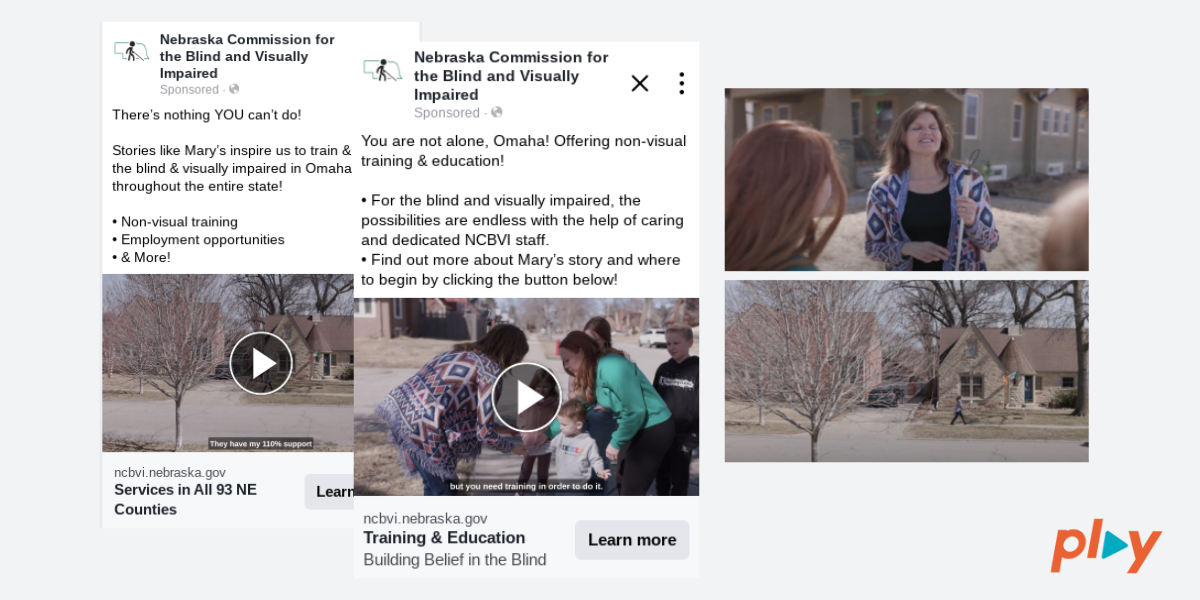
Task: Close the Omaha sponsored ad with X
Action: [640, 83]
